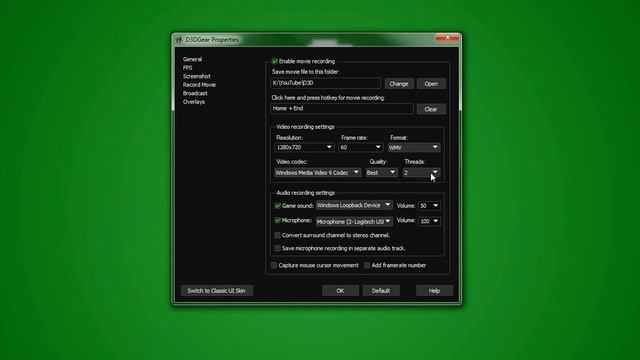
Task: Open the Microphone Volume dropdown
Action: (429, 221)
